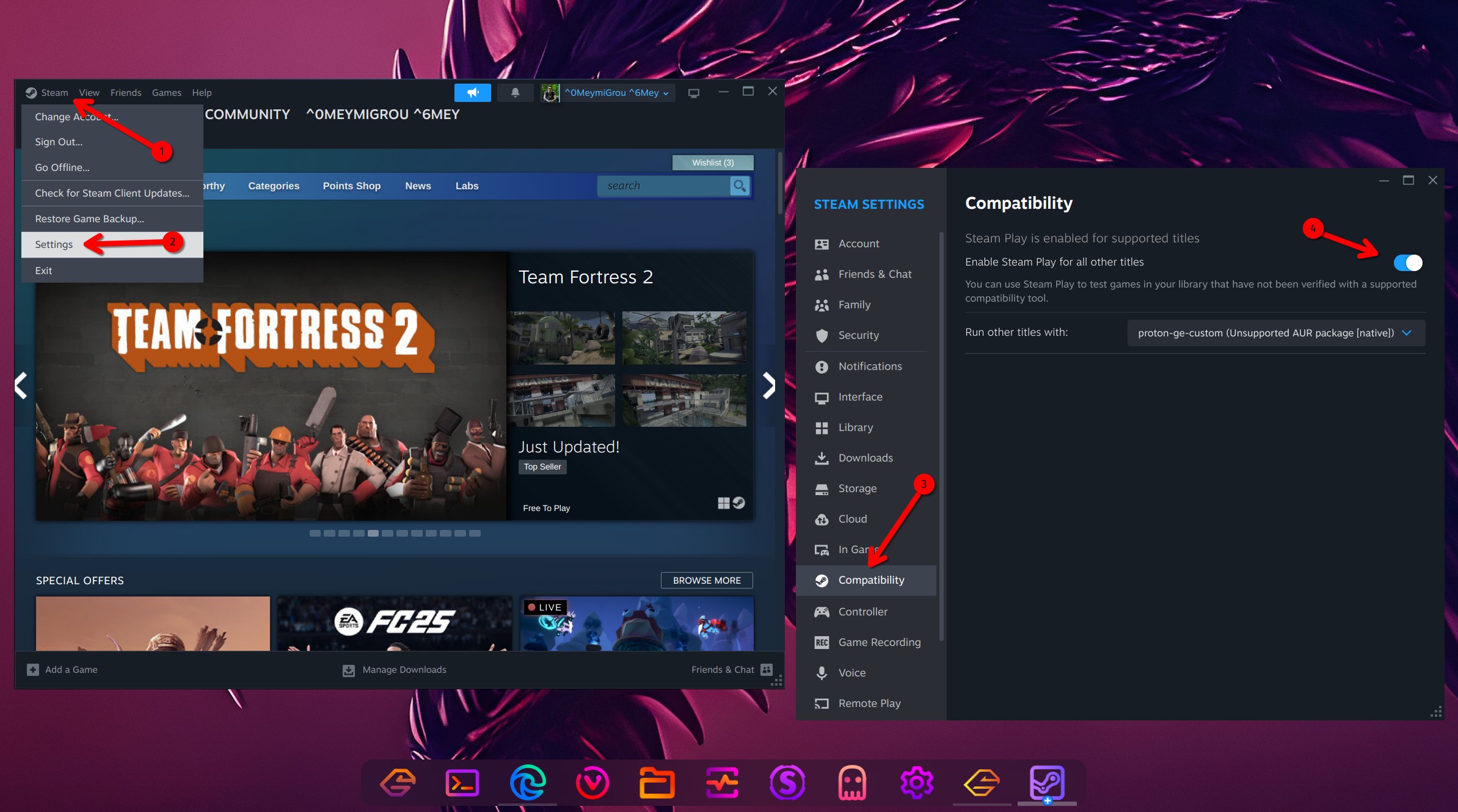This screenshot has height=812, width=1458.
Task: Click the Team Fortress 2 banner image
Action: click(x=271, y=386)
